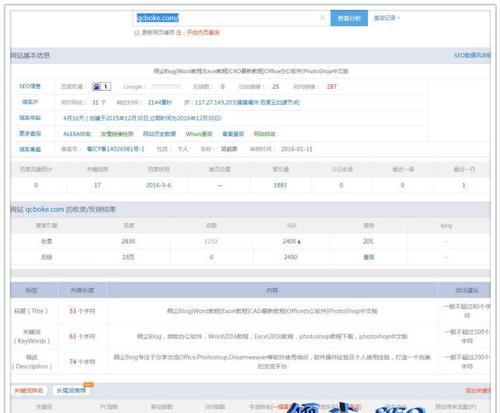The height and width of the screenshot is (413, 500).
Task: Switch to the keyword ranking tab
Action: [x=29, y=390]
